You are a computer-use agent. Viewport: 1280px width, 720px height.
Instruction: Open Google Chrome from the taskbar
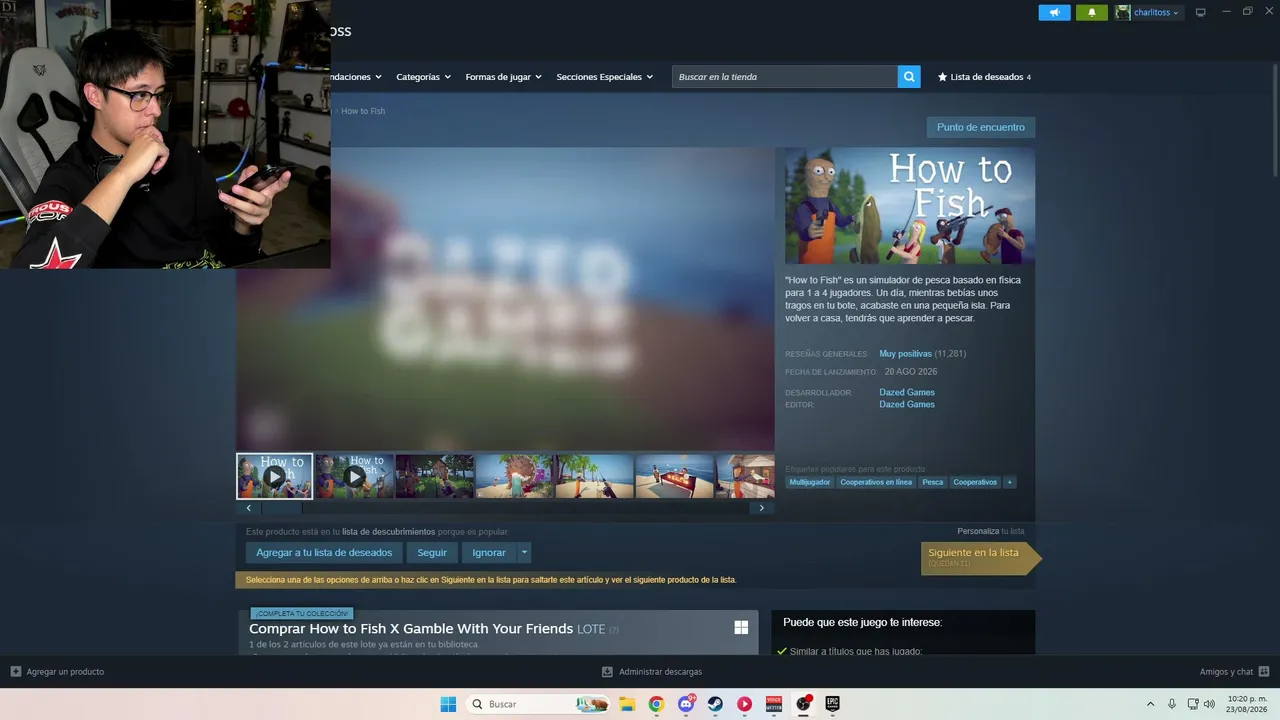[656, 704]
